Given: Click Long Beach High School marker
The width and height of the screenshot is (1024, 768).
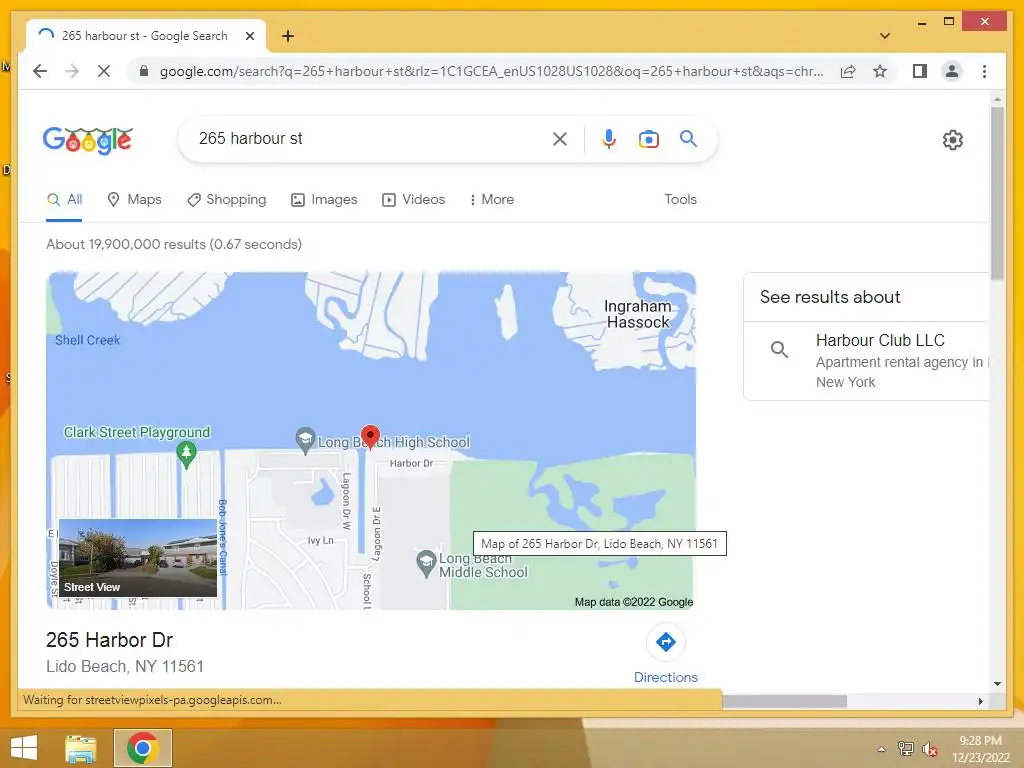Looking at the screenshot, I should (305, 441).
